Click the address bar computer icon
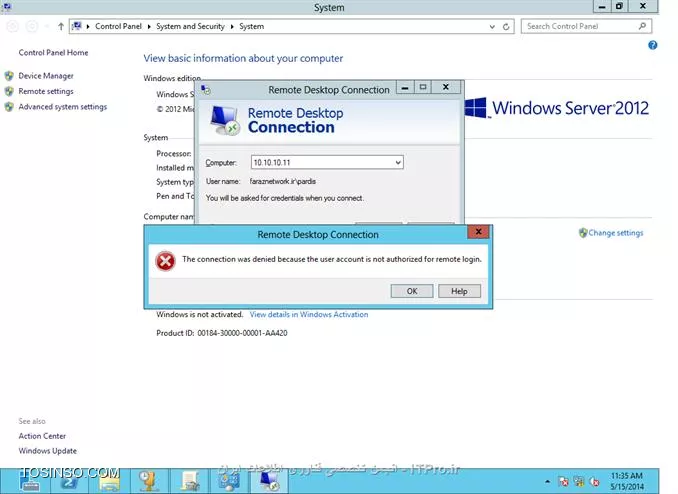 pyautogui.click(x=77, y=26)
